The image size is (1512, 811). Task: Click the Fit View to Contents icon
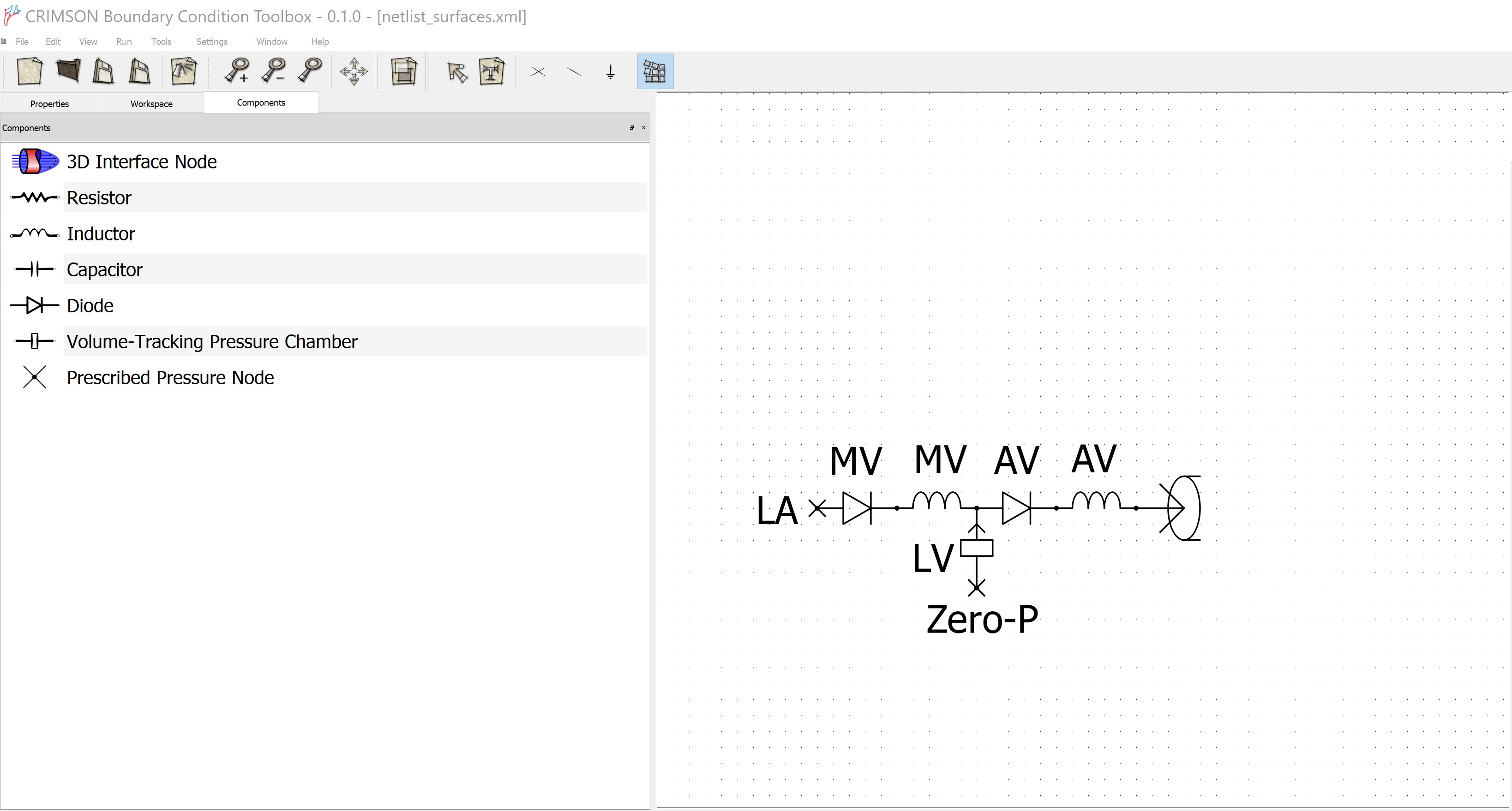(x=403, y=71)
